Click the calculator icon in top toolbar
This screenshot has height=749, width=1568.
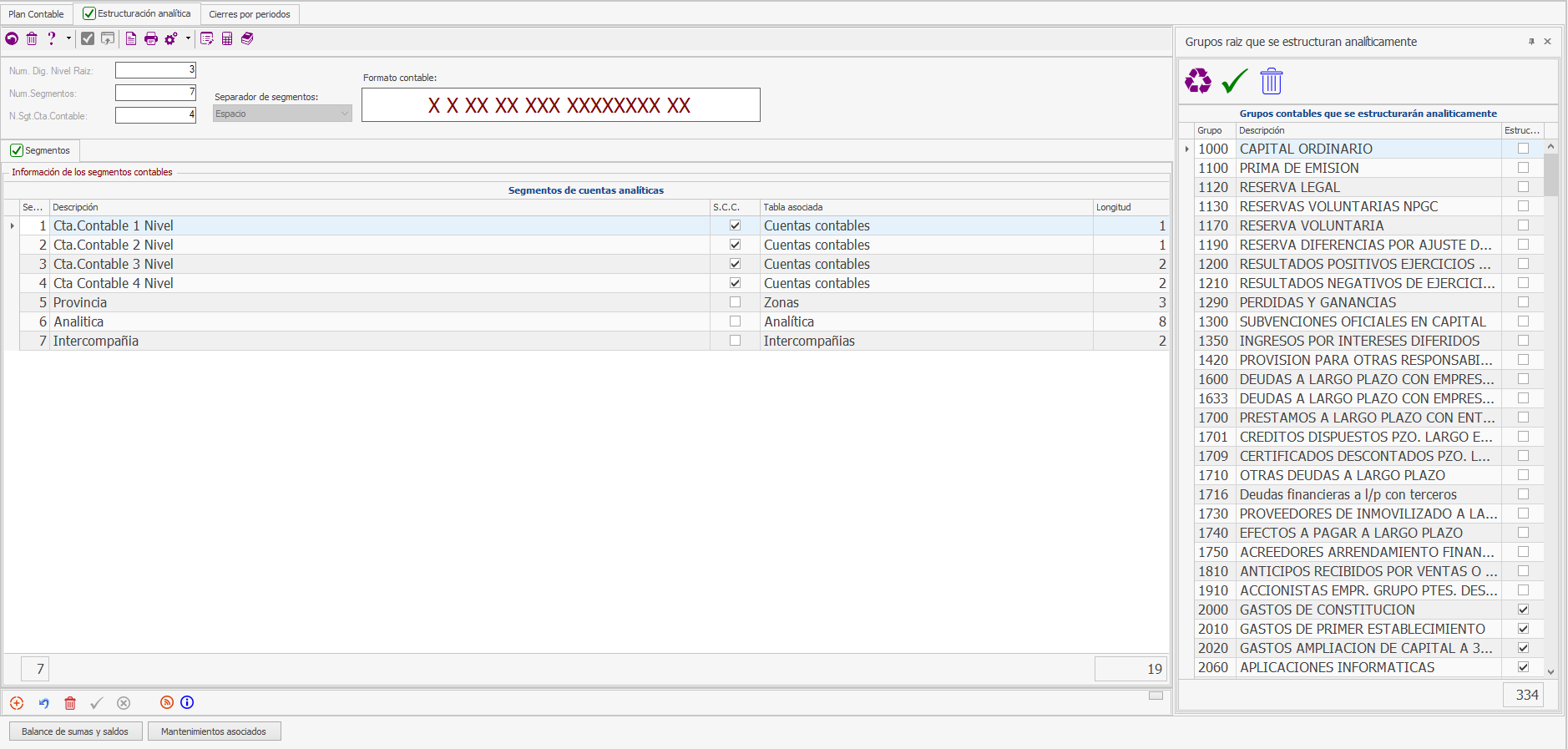tap(227, 38)
